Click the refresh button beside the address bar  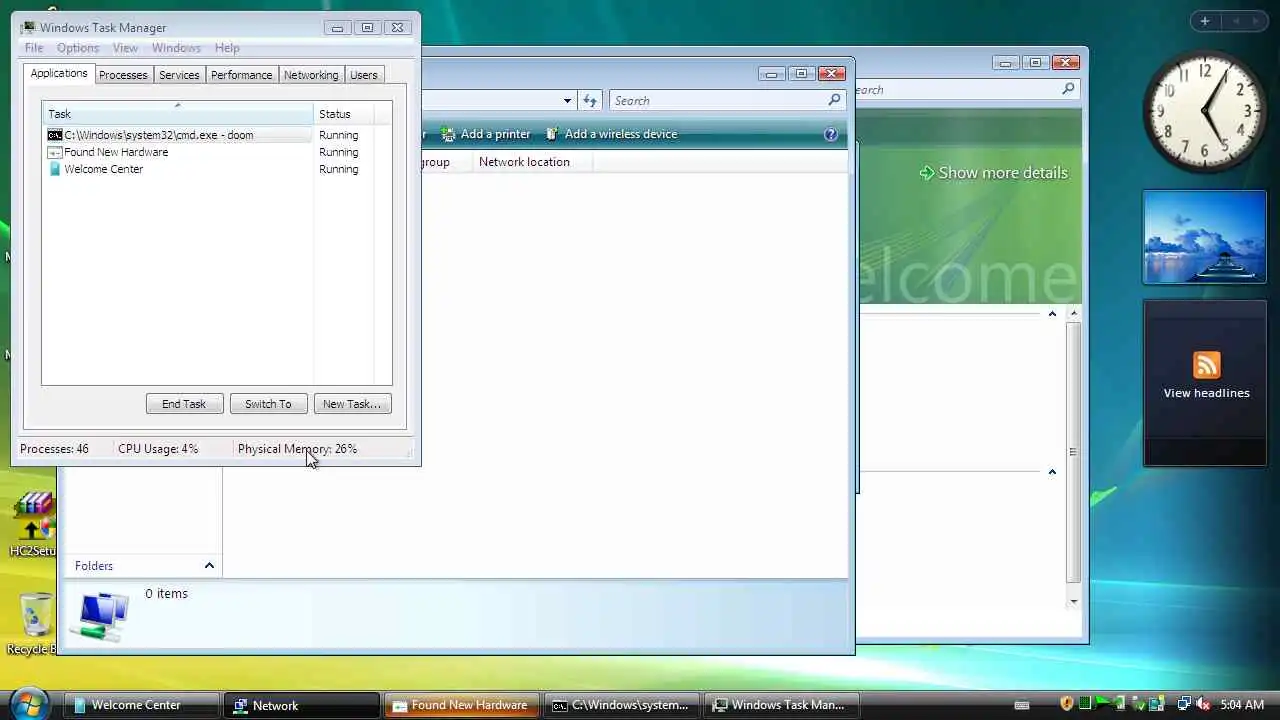[590, 100]
